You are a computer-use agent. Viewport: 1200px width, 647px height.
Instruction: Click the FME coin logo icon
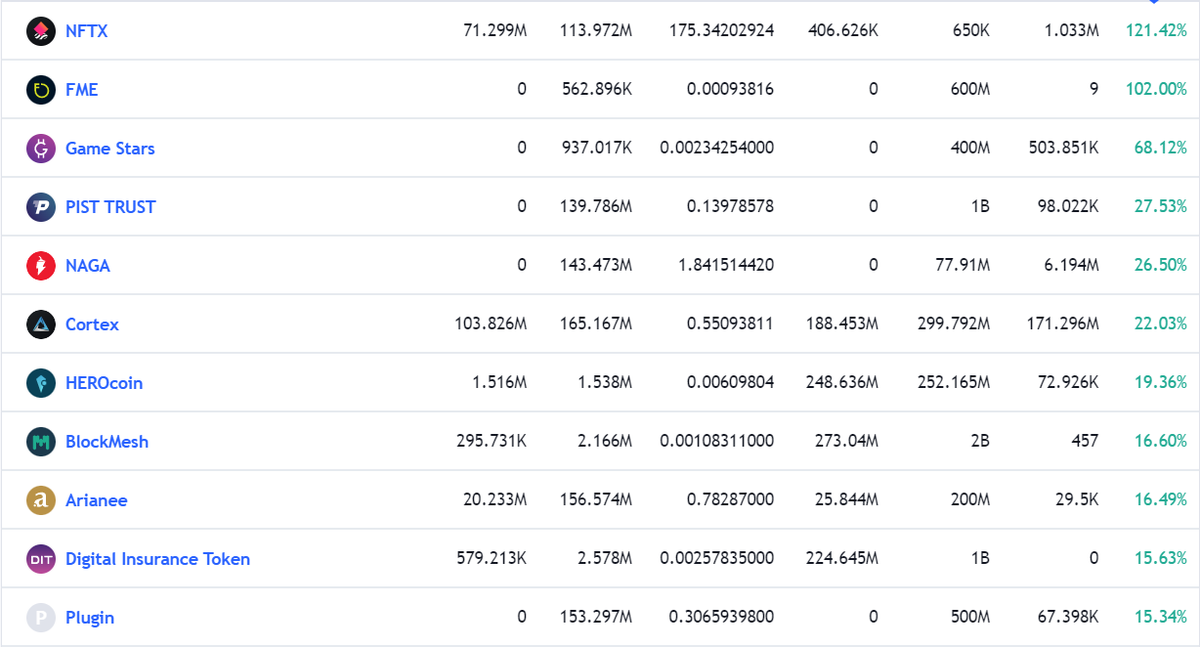[41, 90]
